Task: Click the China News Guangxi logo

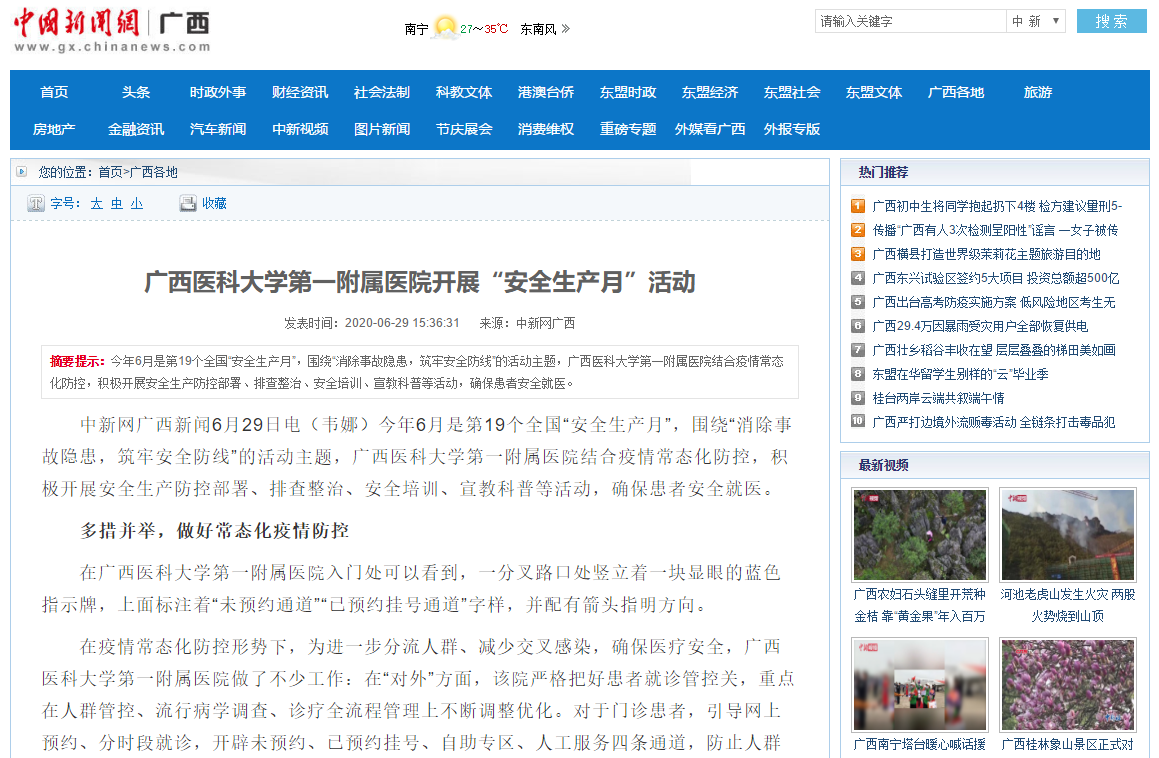Action: (x=112, y=30)
